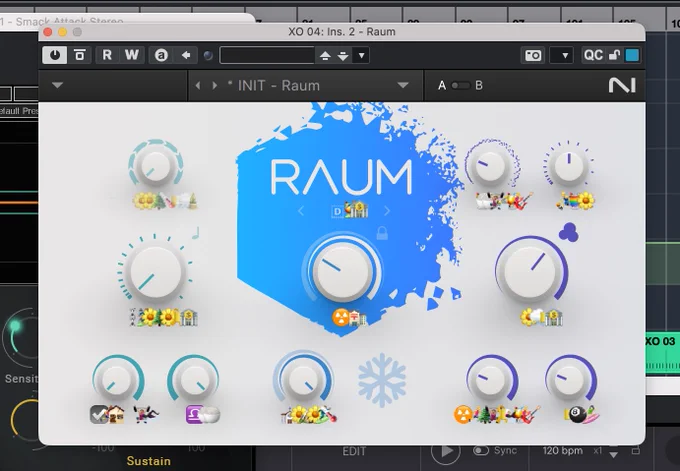Click the blue square swatch near QC

632,55
